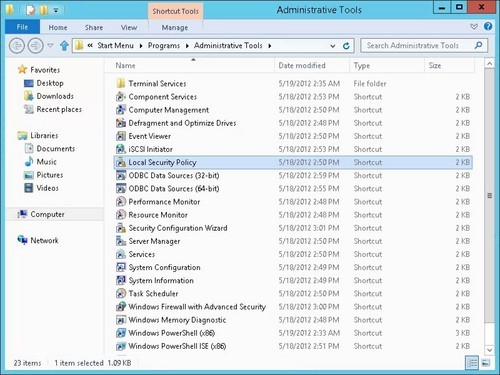Click the iSCSI Initiator icon

pyautogui.click(x=121, y=149)
